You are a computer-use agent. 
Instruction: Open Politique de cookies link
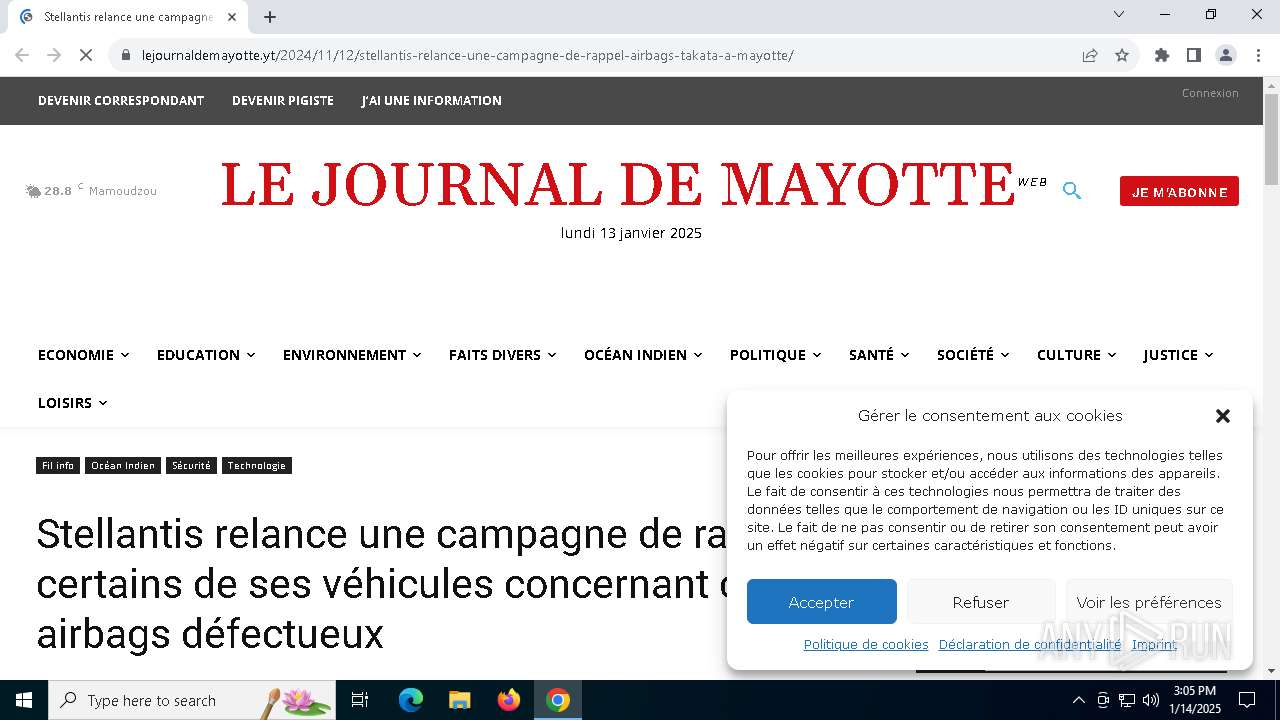[866, 645]
